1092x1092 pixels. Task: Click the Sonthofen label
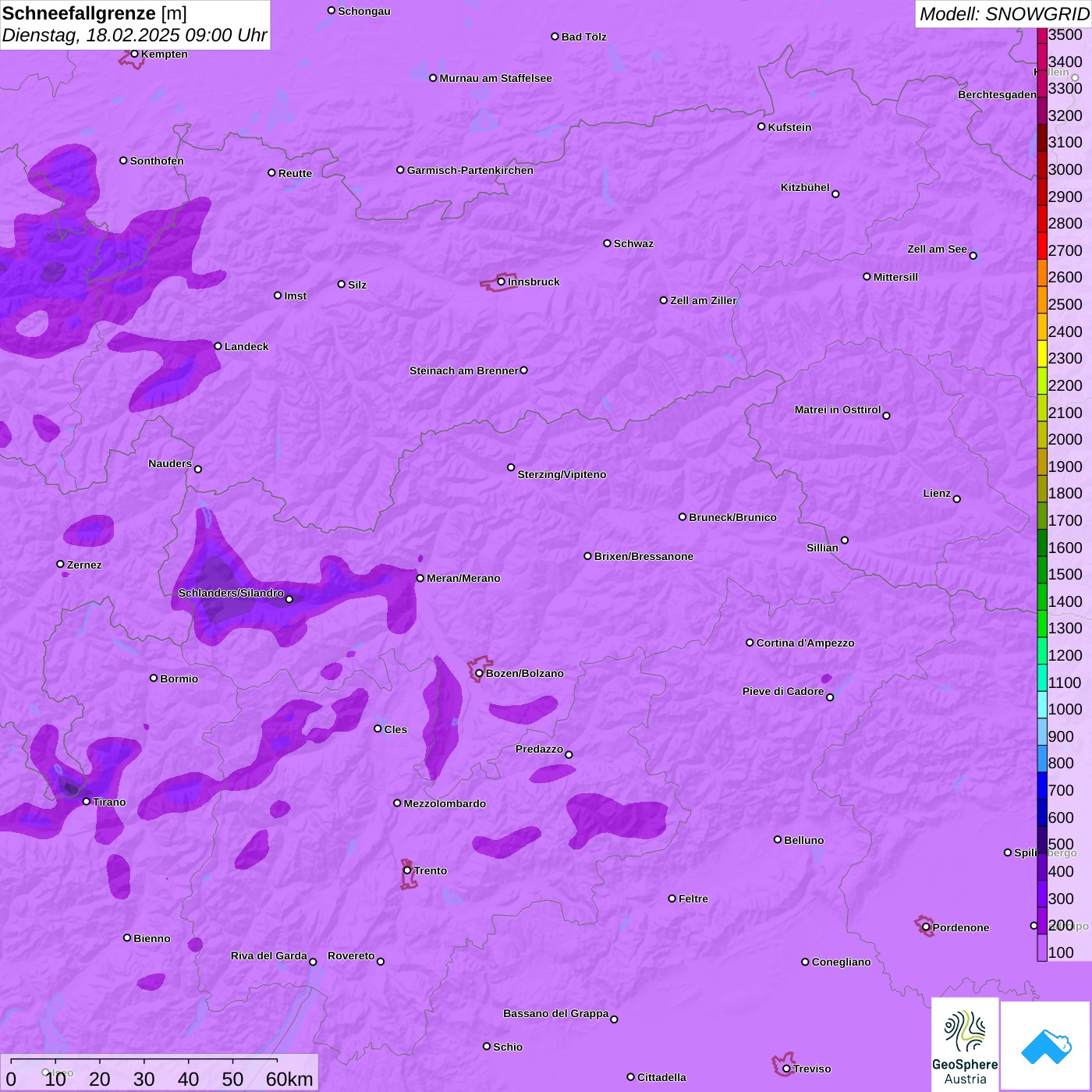click(x=157, y=161)
